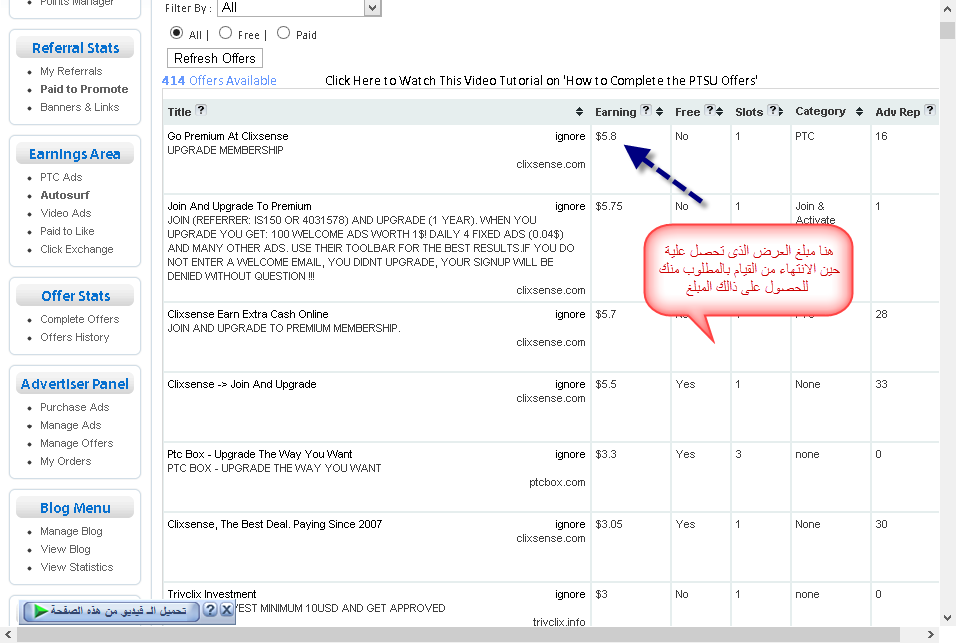Close the video download bar
956x643 pixels.
coord(226,609)
